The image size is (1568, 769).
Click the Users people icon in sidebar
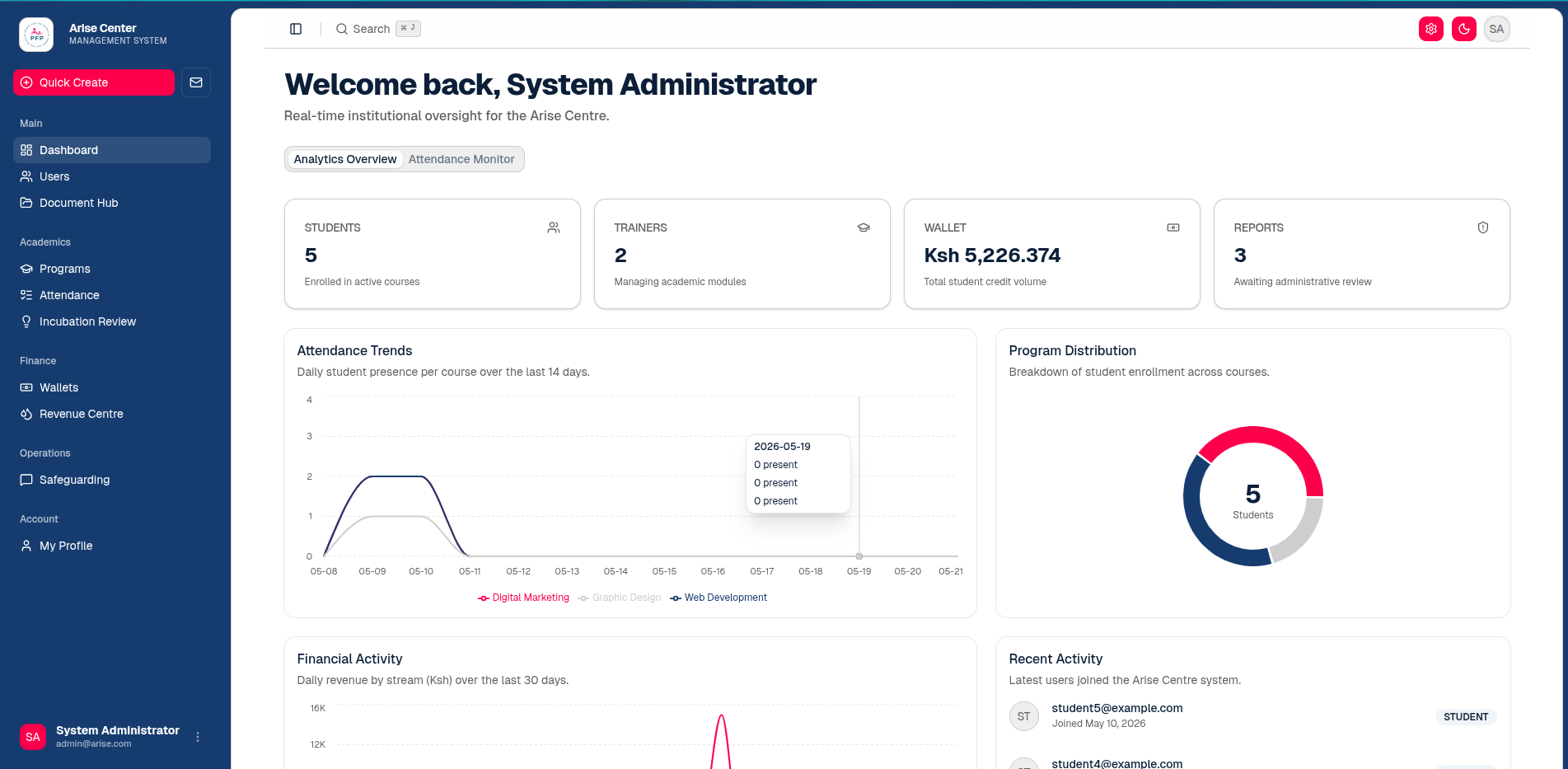[x=26, y=176]
